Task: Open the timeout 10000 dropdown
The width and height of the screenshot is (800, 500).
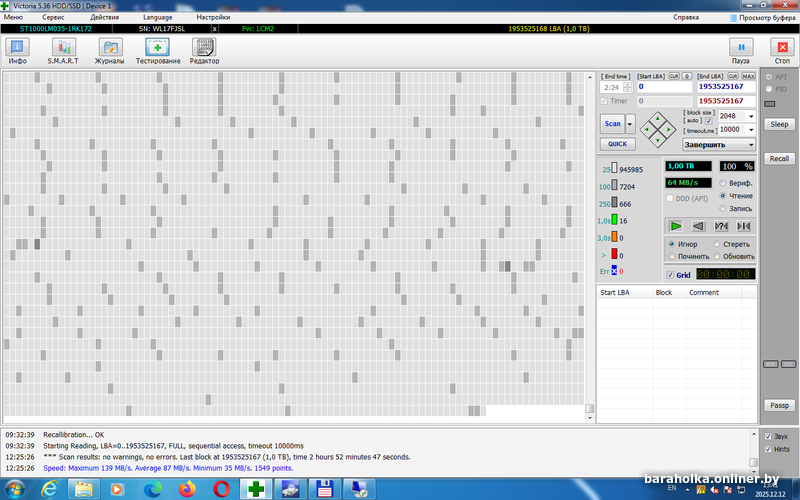Action: point(751,130)
